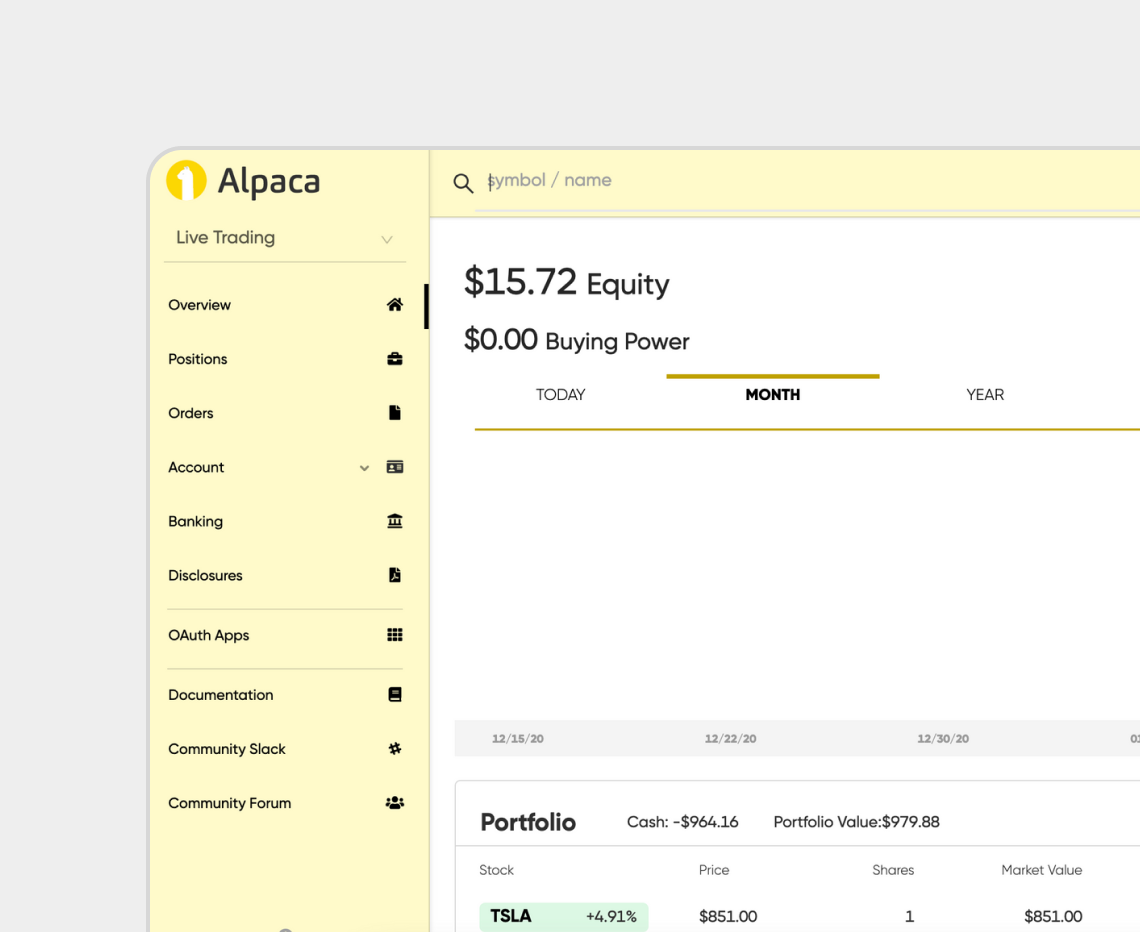Go to the Positions page link
Image resolution: width=1140 pixels, height=932 pixels.
(x=198, y=359)
